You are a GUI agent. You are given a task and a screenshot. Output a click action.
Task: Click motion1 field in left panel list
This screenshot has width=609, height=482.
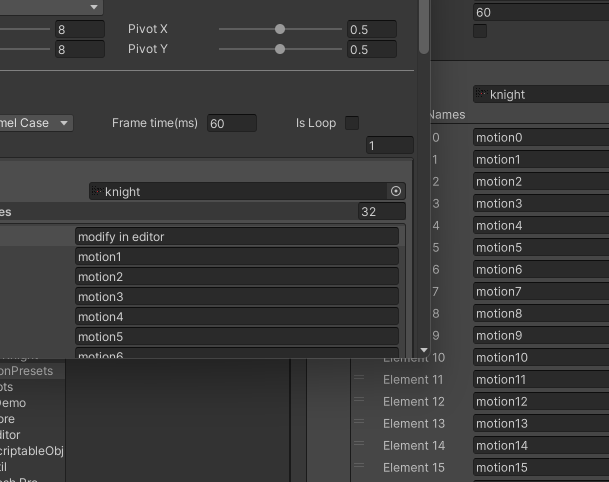click(x=237, y=257)
